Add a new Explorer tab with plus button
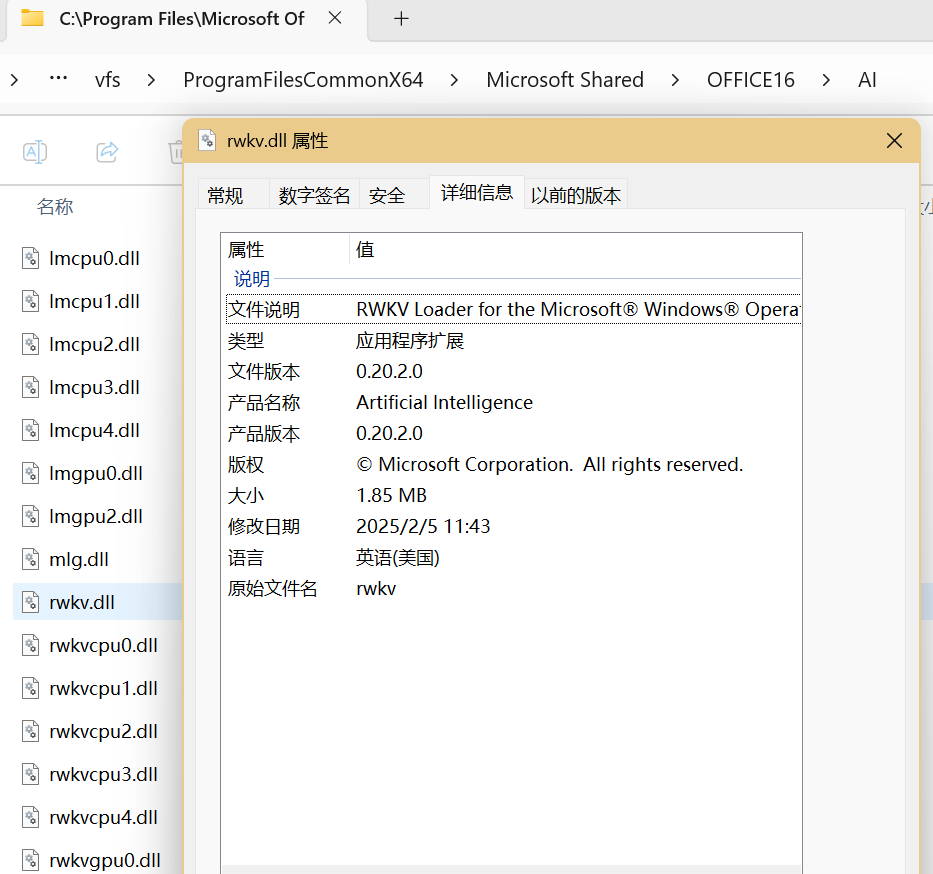Screen dimensions: 933x874 click(x=402, y=19)
